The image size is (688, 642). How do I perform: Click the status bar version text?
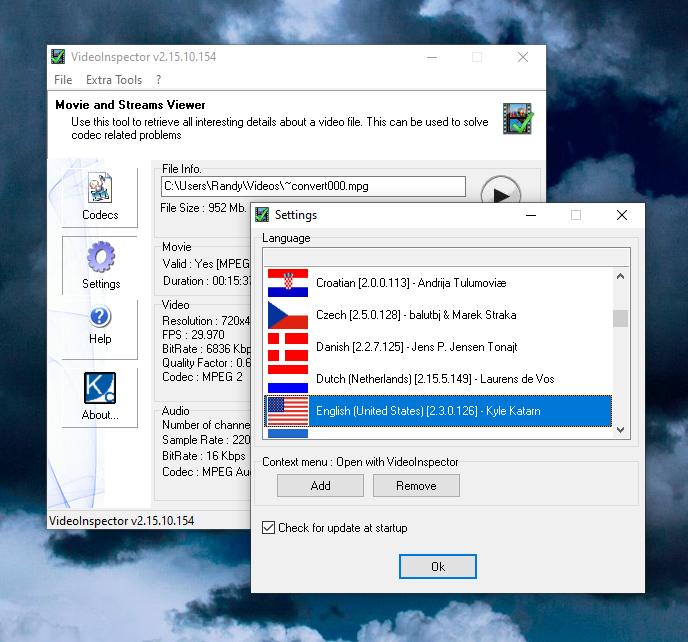point(122,521)
